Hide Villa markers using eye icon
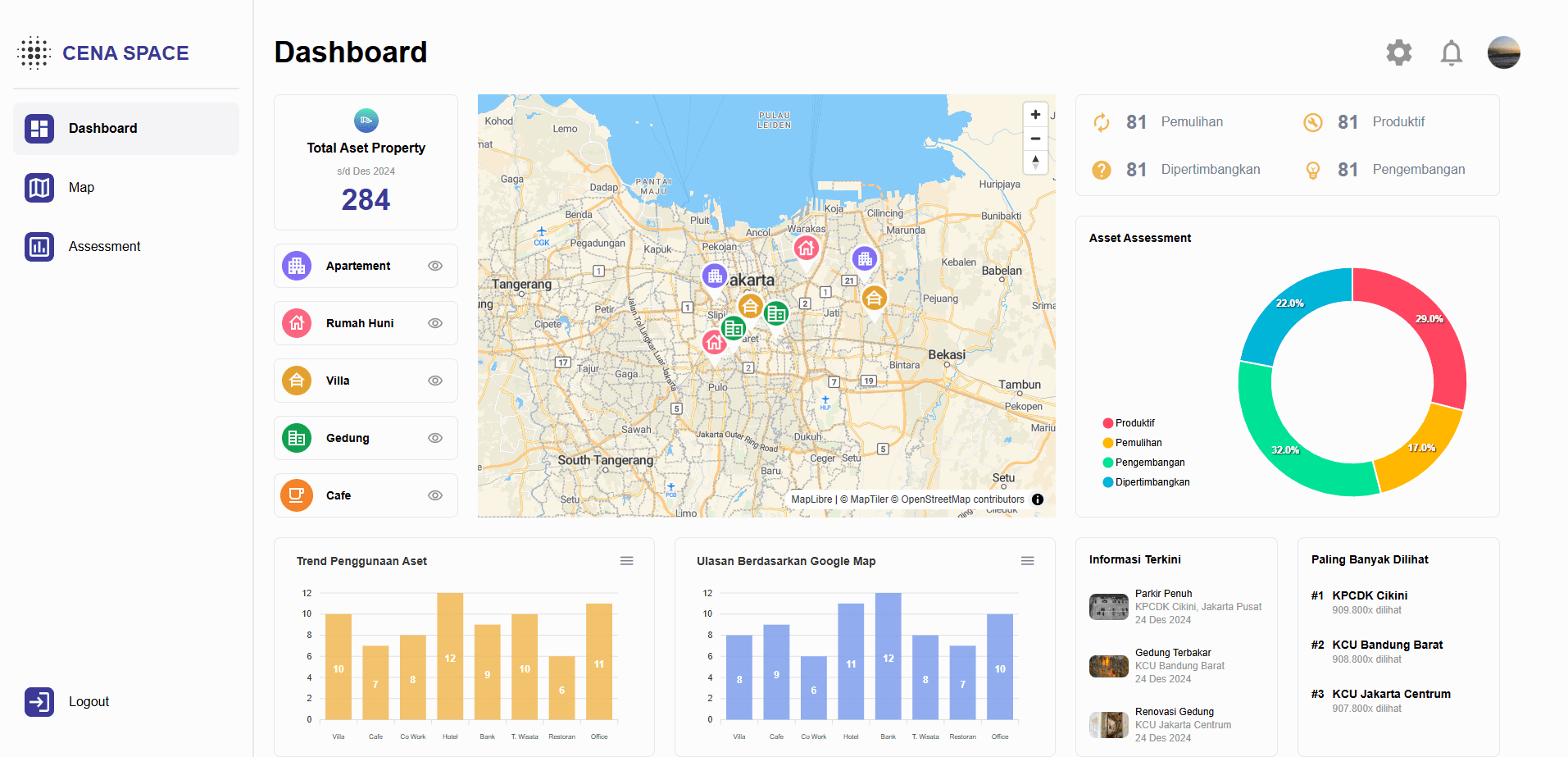 click(435, 381)
